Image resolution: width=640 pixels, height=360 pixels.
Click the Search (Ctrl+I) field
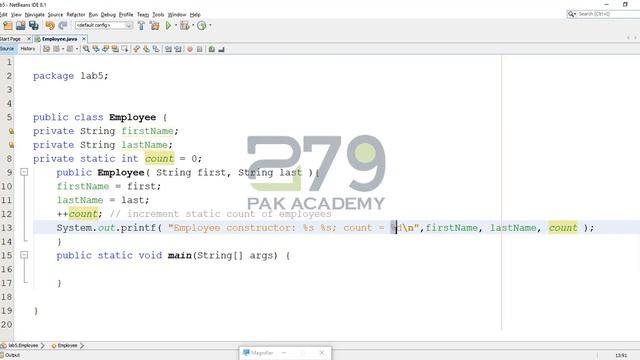pos(608,14)
